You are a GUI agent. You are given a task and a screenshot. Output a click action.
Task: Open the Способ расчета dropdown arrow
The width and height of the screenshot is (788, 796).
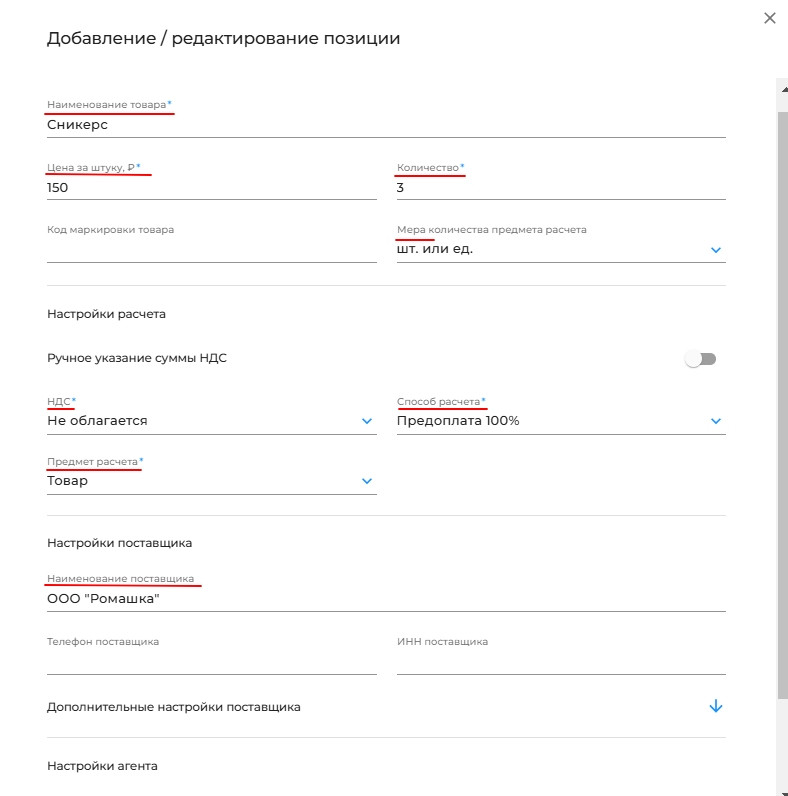coord(716,421)
